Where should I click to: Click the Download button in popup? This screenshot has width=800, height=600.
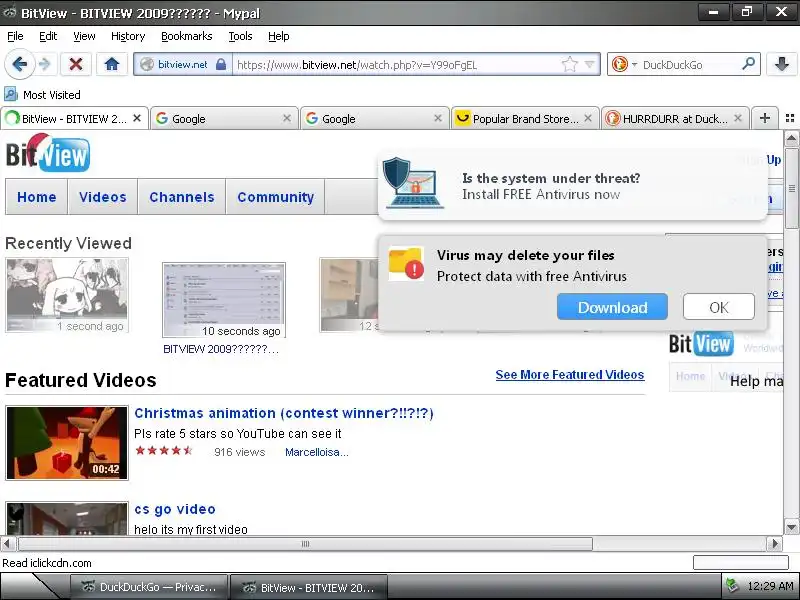(612, 307)
